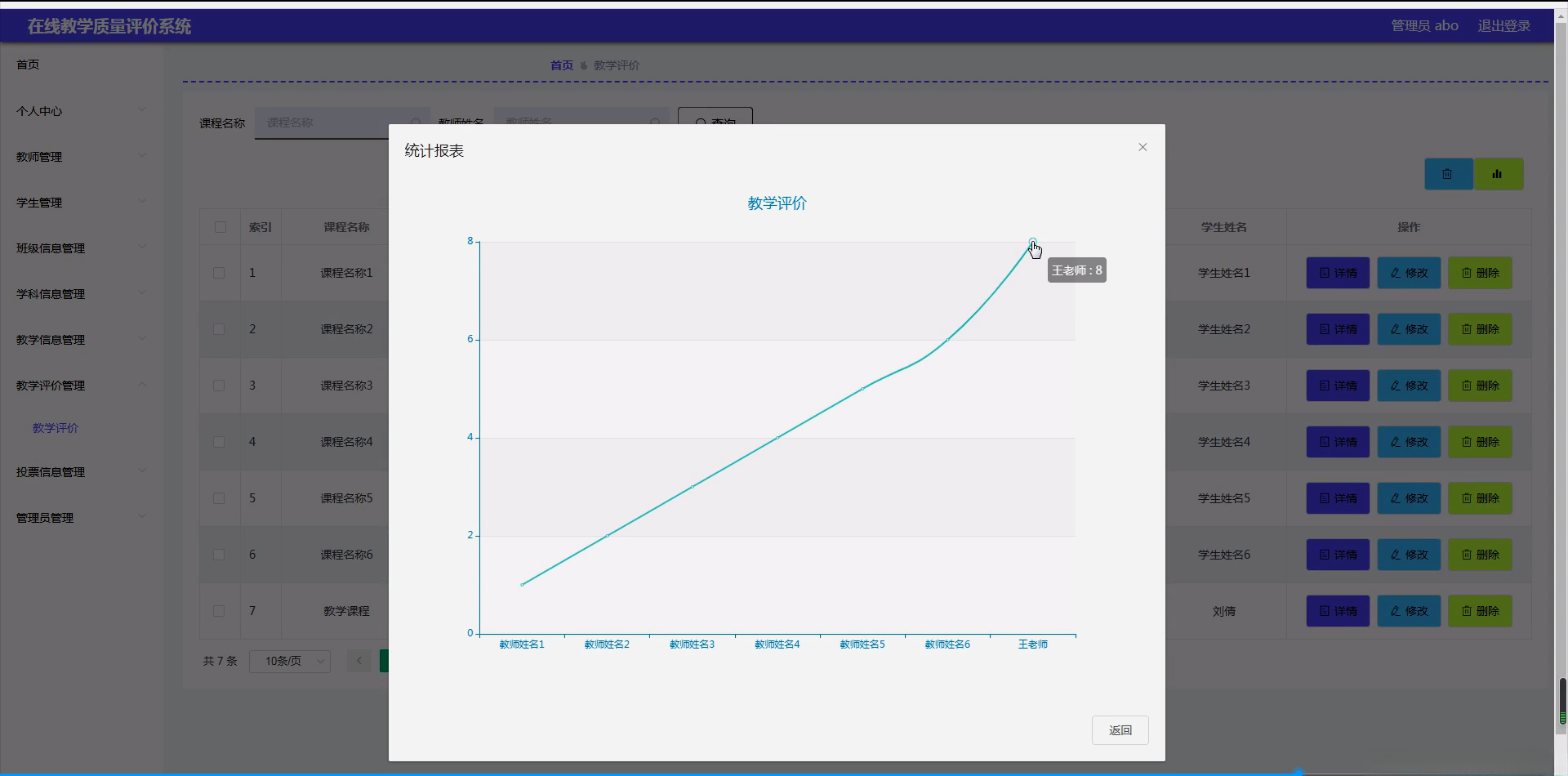Click the 修改 edit icon for 学生姓名3
1568x776 pixels.
[1408, 385]
